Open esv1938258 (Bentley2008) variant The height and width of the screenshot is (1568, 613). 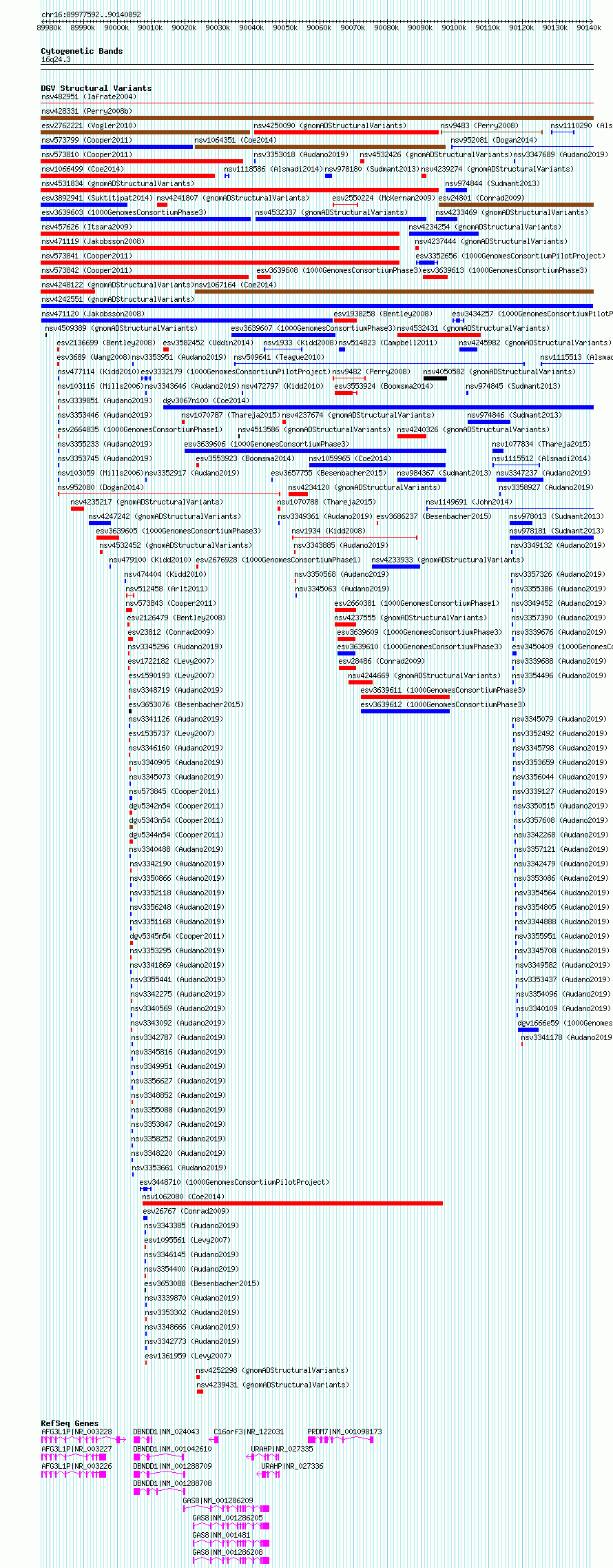point(383,314)
